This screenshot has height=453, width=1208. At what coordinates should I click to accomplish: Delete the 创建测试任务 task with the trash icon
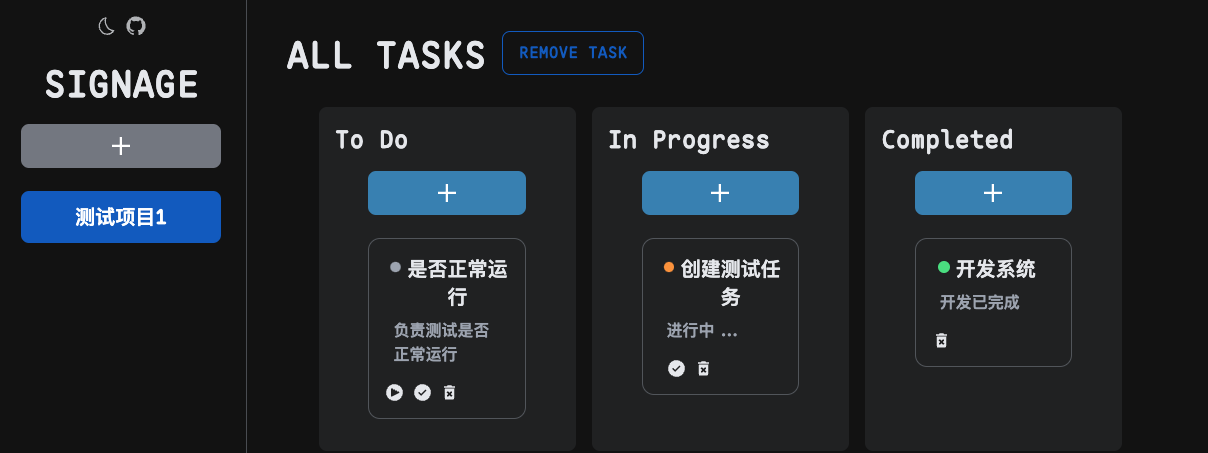(703, 369)
